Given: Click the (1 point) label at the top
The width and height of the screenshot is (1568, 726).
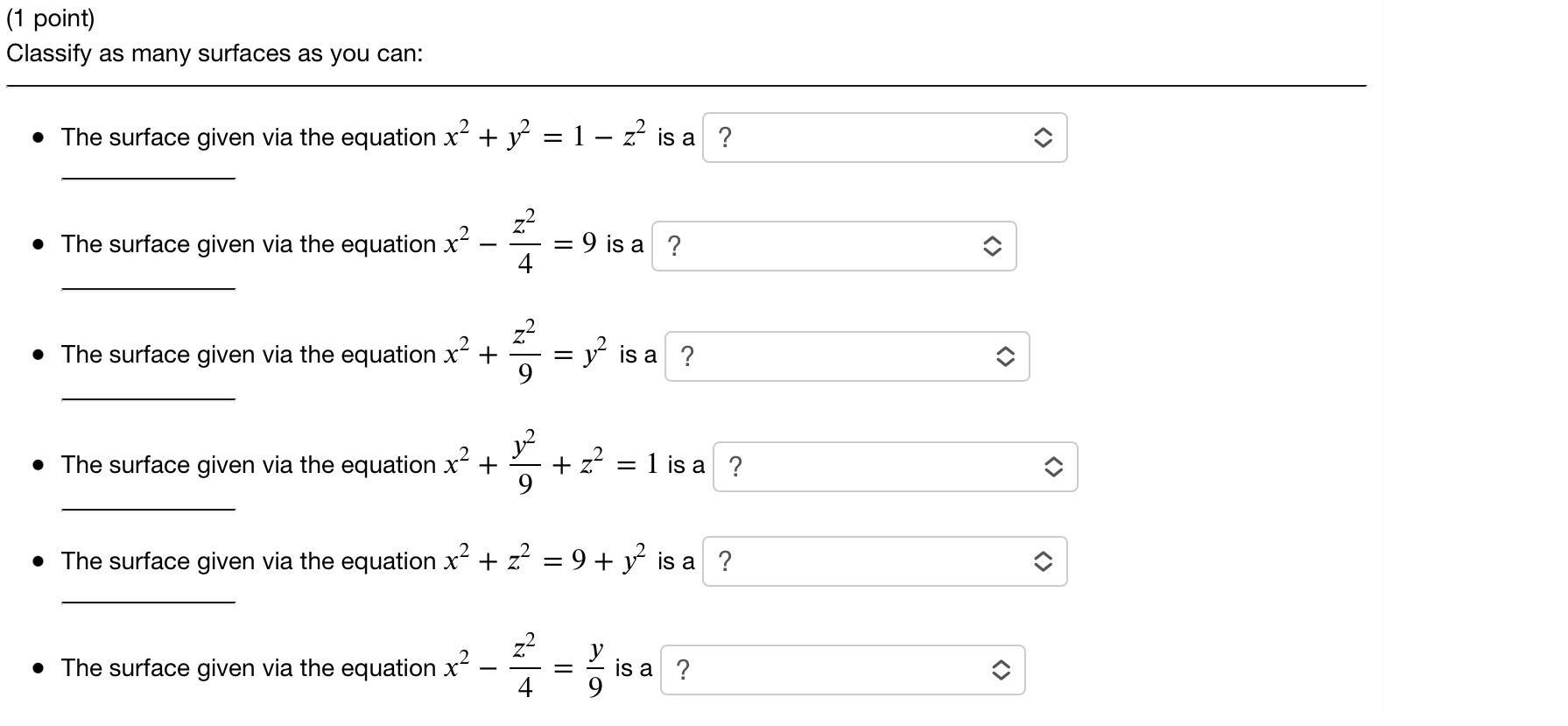Looking at the screenshot, I should point(53,18).
